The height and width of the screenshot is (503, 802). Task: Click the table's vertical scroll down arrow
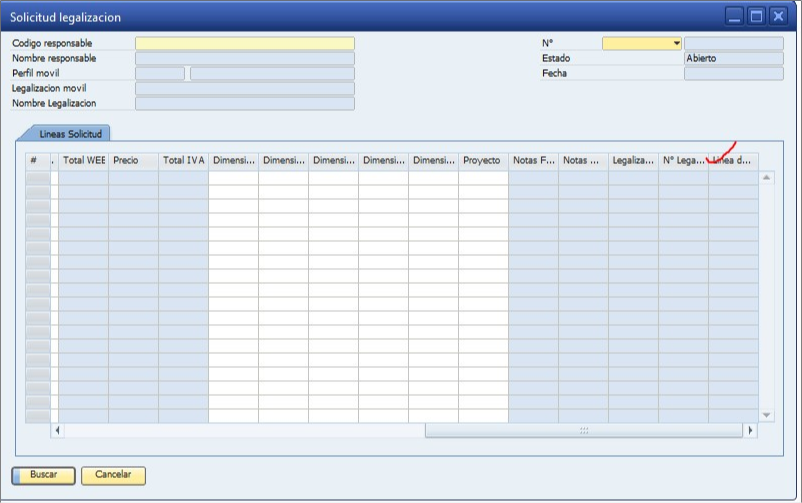click(767, 414)
